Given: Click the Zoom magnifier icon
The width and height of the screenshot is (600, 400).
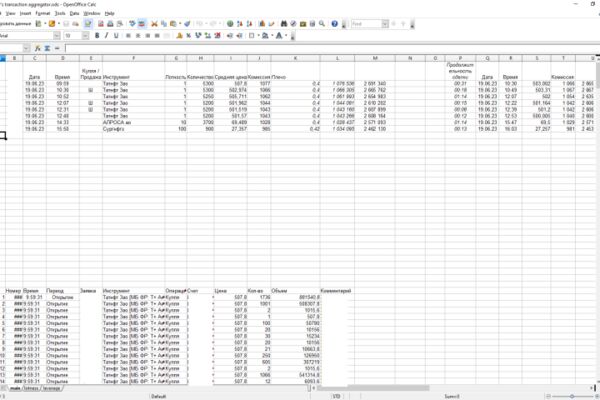Looking at the screenshot, I should coord(322,24).
